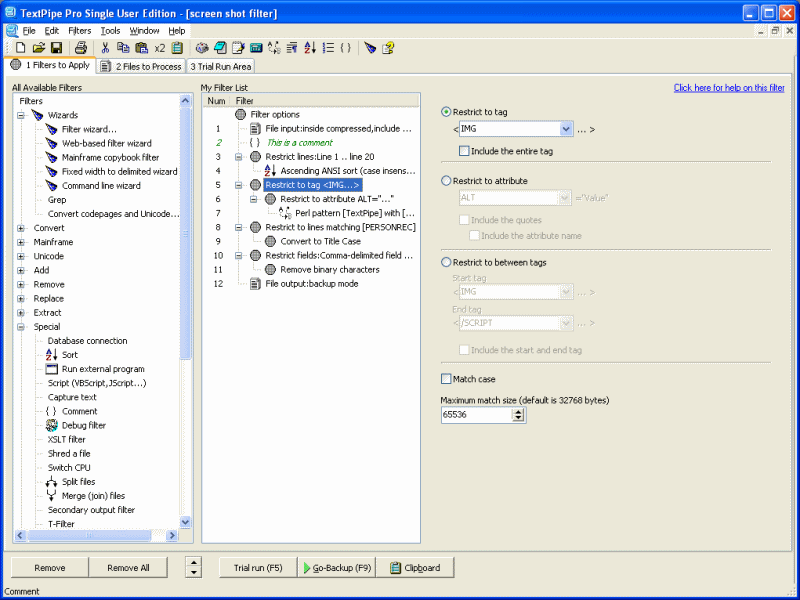Click the Sort A-Z icon under Special

click(x=52, y=355)
